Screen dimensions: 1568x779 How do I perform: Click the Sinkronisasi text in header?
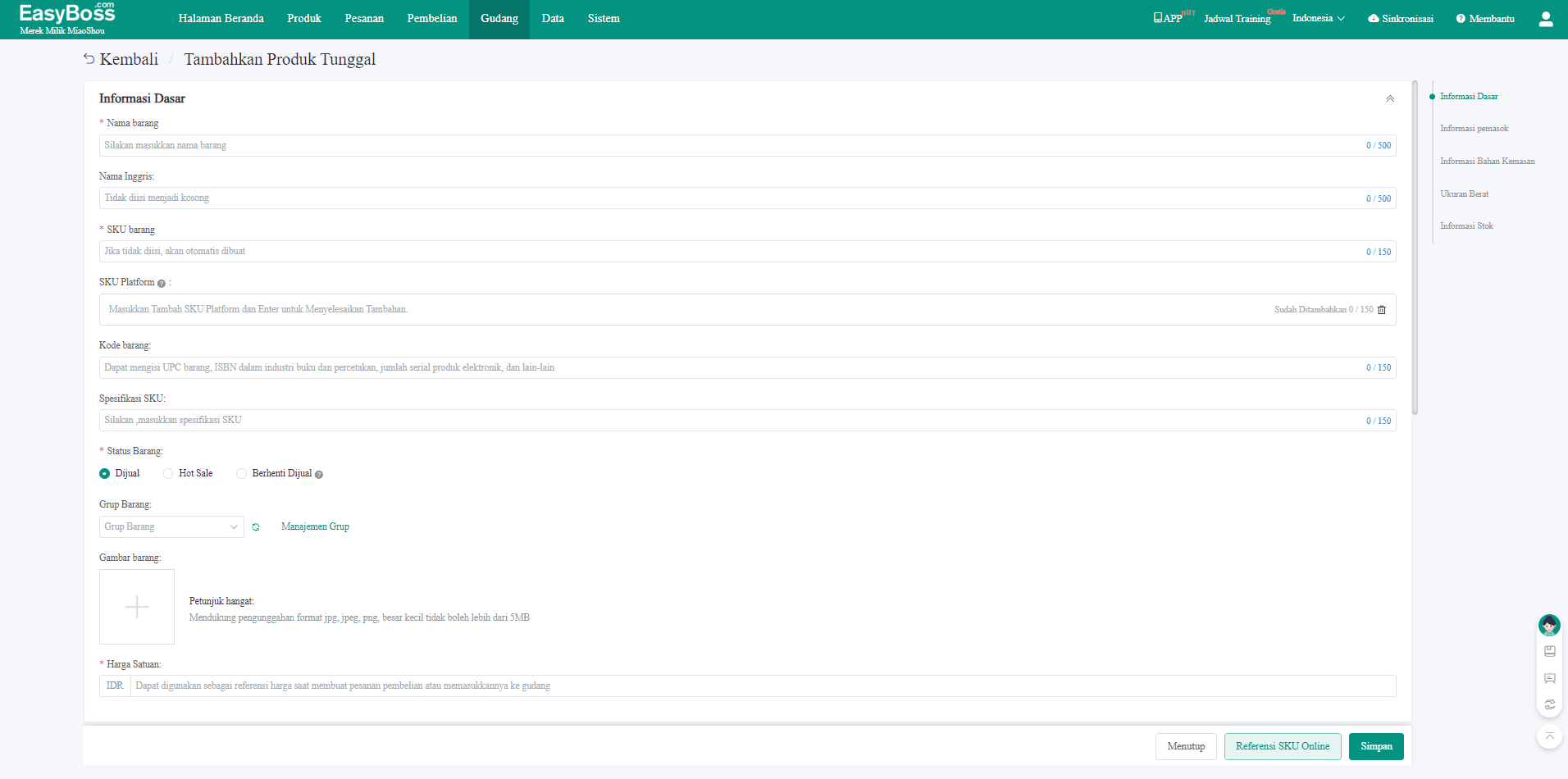tap(1407, 18)
